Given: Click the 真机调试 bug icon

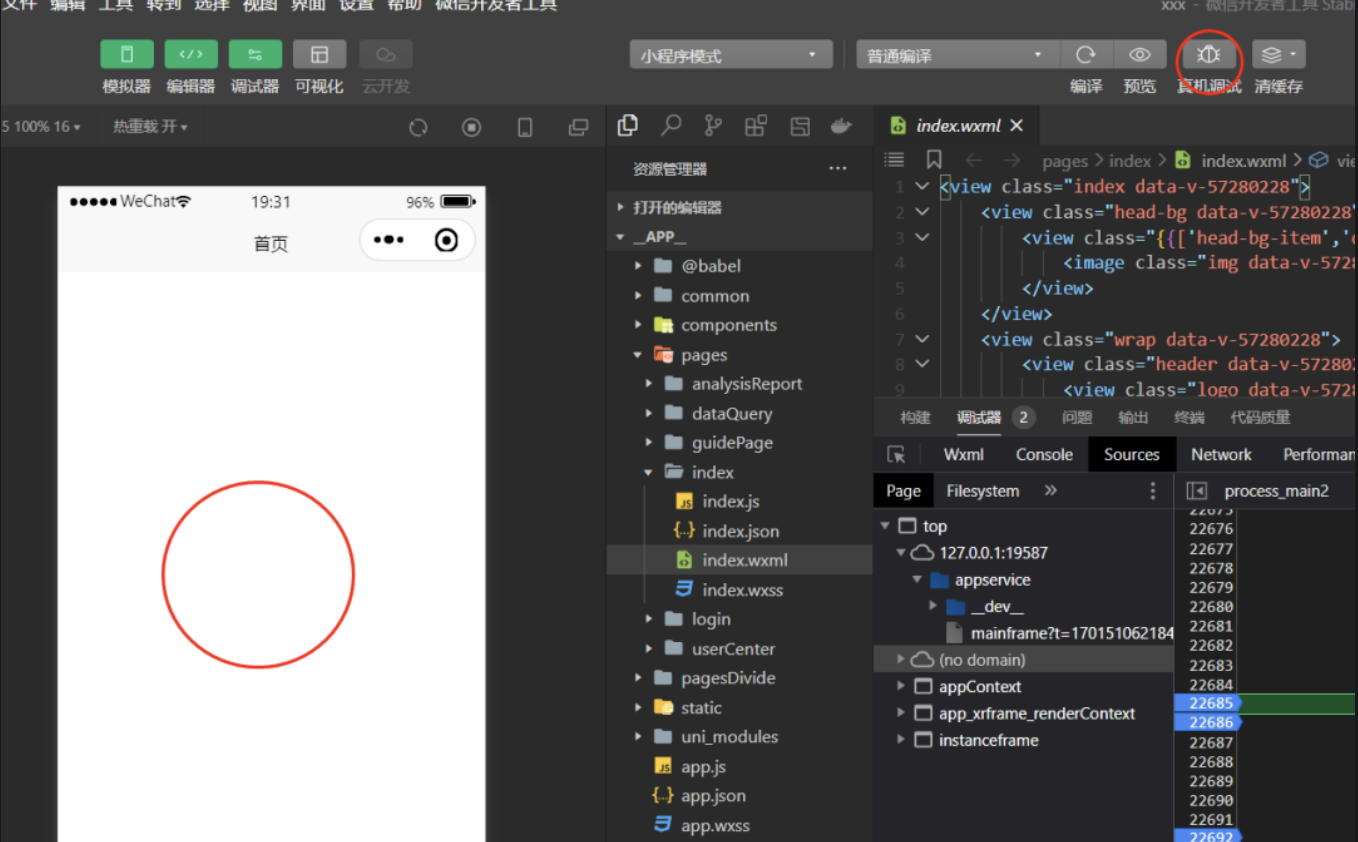Looking at the screenshot, I should coord(1208,55).
